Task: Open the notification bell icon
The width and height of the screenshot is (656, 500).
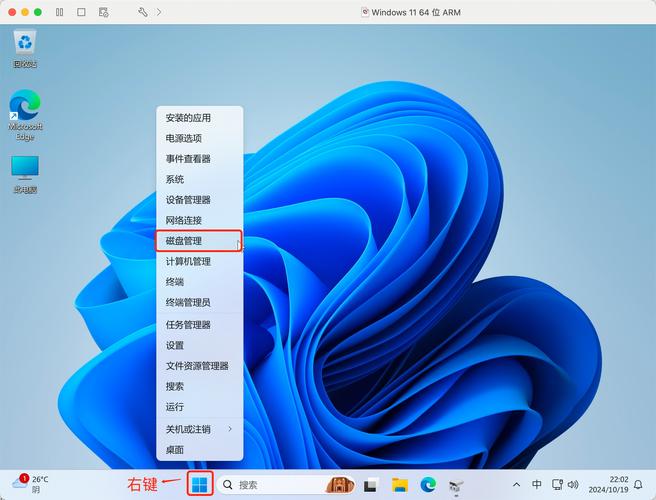Action: [638, 485]
